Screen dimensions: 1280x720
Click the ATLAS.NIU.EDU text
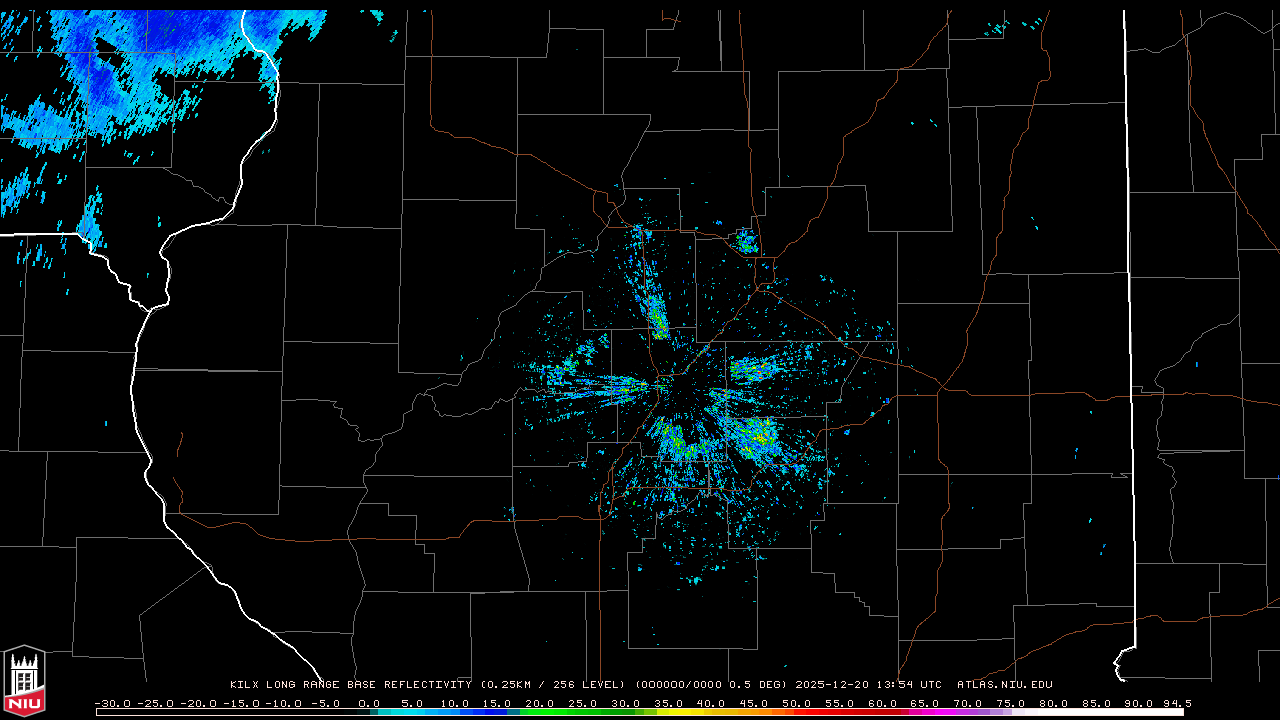pyautogui.click(x=1004, y=685)
